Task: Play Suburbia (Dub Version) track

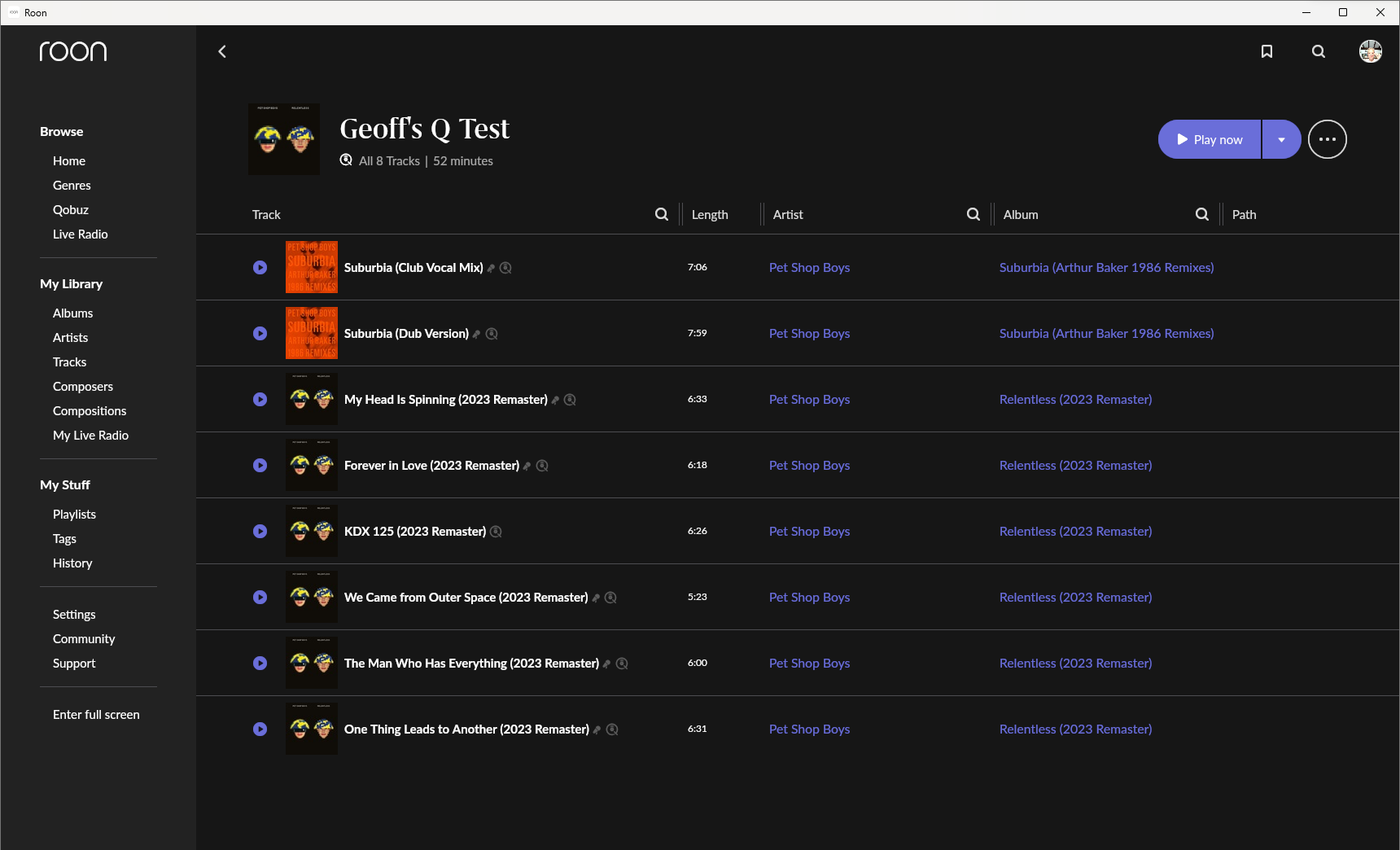Action: (x=260, y=333)
